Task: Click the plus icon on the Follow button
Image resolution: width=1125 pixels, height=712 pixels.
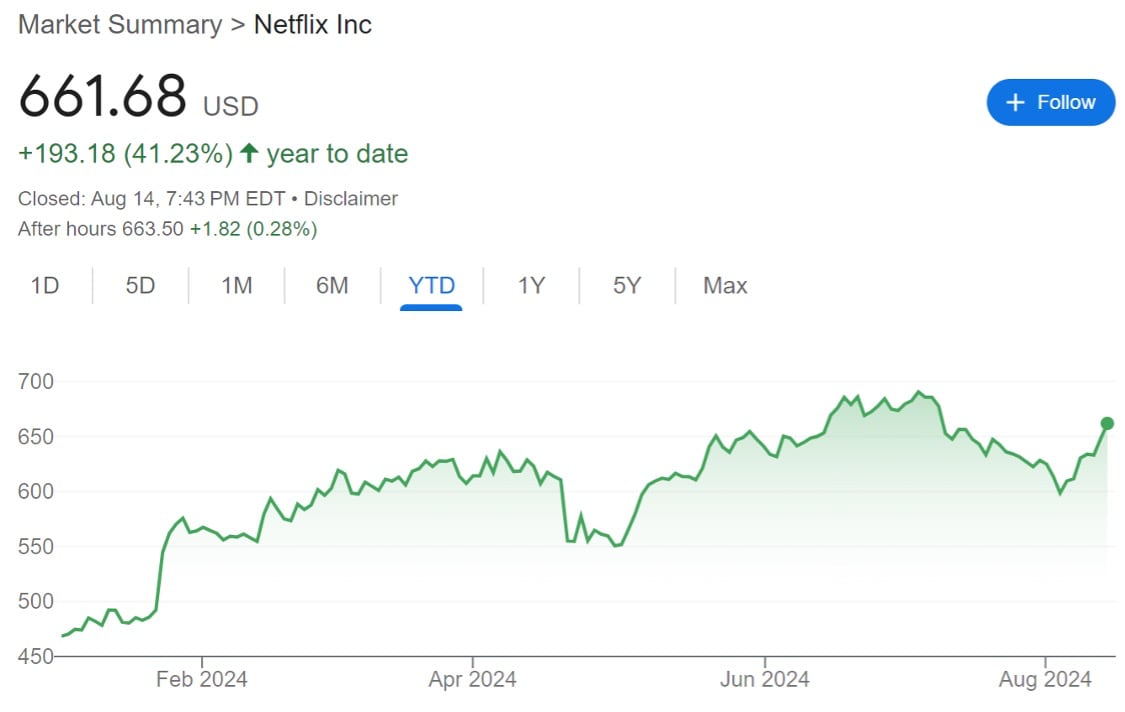Action: pos(1015,102)
